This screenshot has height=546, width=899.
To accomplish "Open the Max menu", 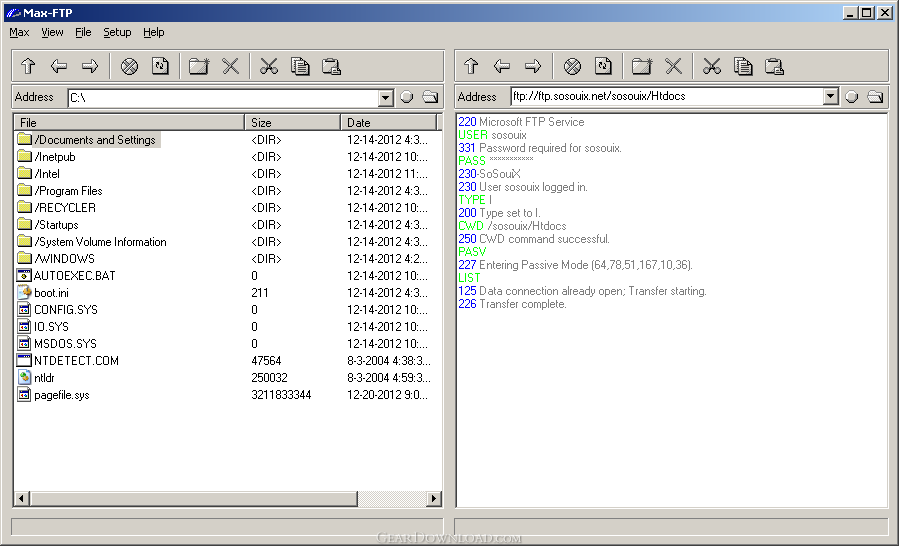I will coord(19,33).
